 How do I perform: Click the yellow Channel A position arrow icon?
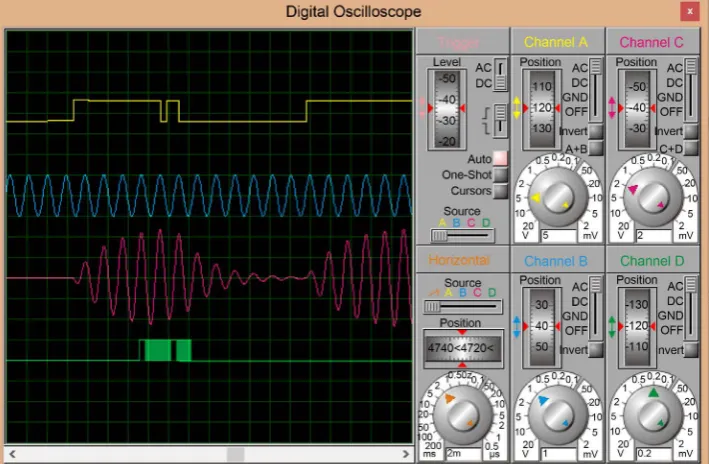tap(517, 108)
